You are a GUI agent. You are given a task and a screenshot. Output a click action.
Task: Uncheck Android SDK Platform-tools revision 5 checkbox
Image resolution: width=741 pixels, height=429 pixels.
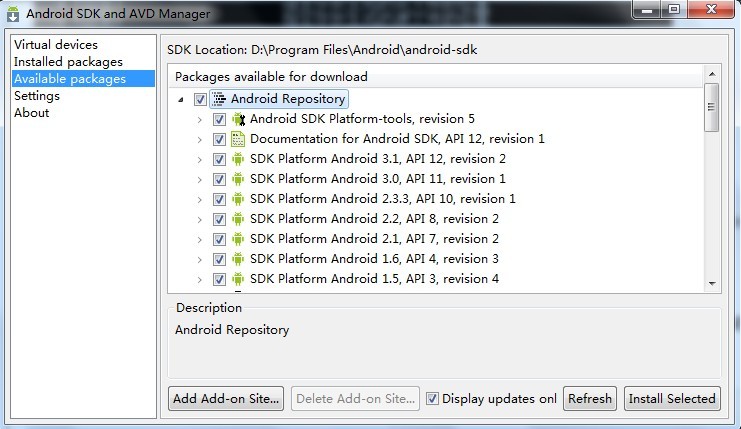pos(219,119)
